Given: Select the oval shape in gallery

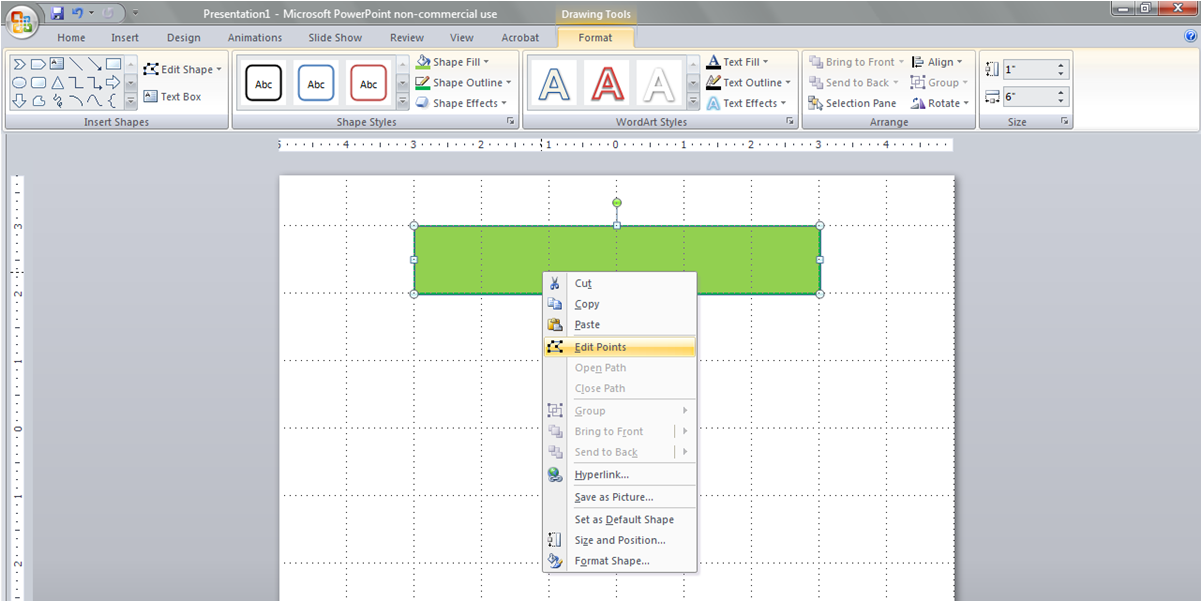Looking at the screenshot, I should click(19, 82).
